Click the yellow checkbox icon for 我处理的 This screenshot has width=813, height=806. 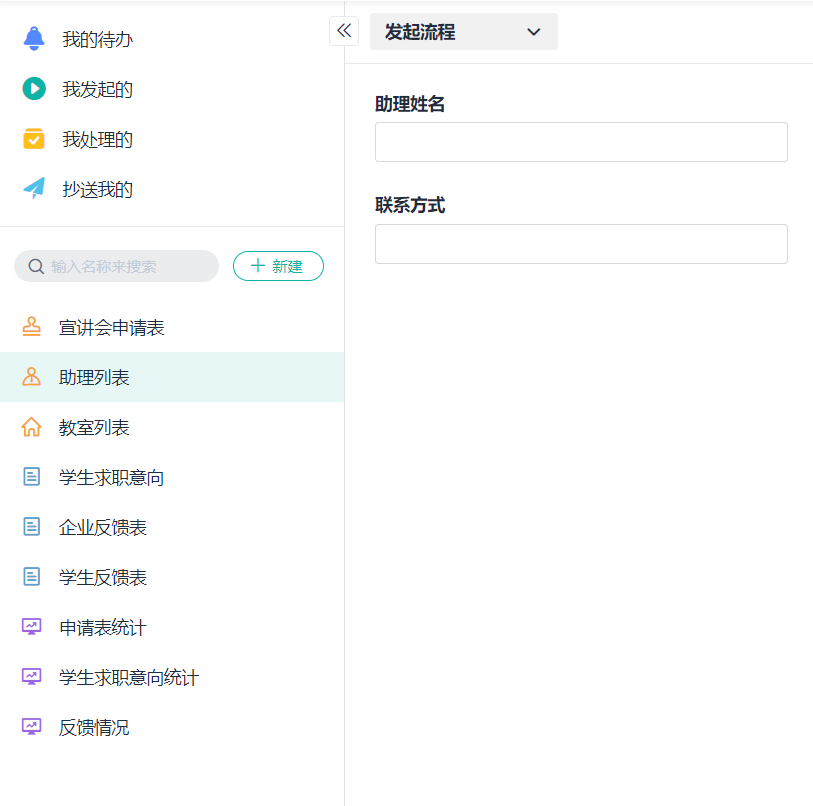34,139
